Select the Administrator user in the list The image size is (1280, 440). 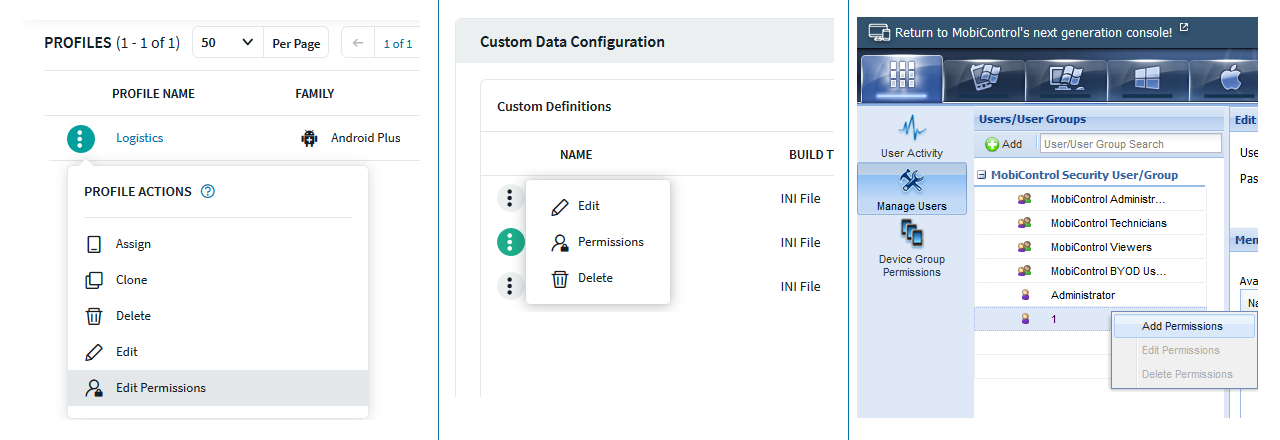click(1082, 295)
